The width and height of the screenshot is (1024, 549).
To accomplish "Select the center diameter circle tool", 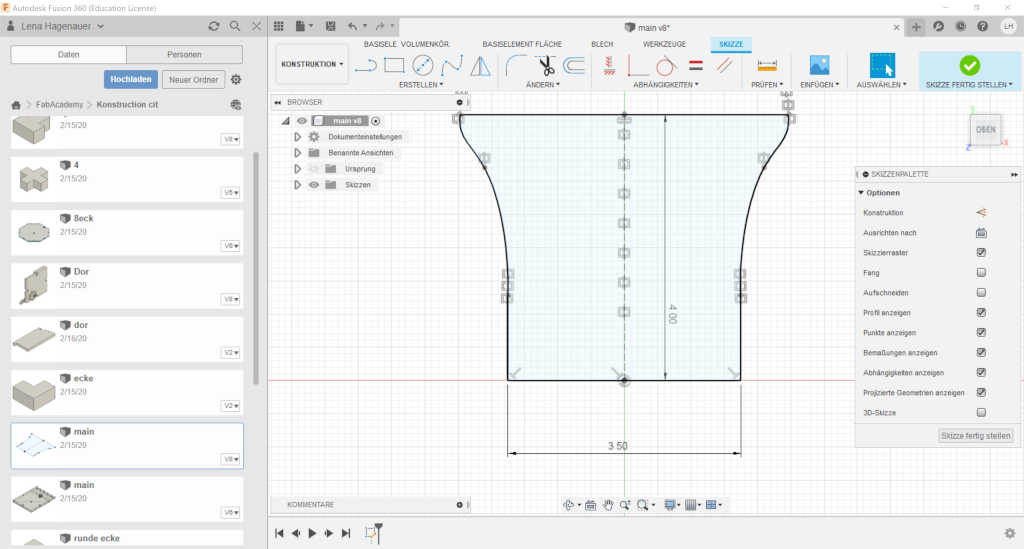I will tap(422, 66).
